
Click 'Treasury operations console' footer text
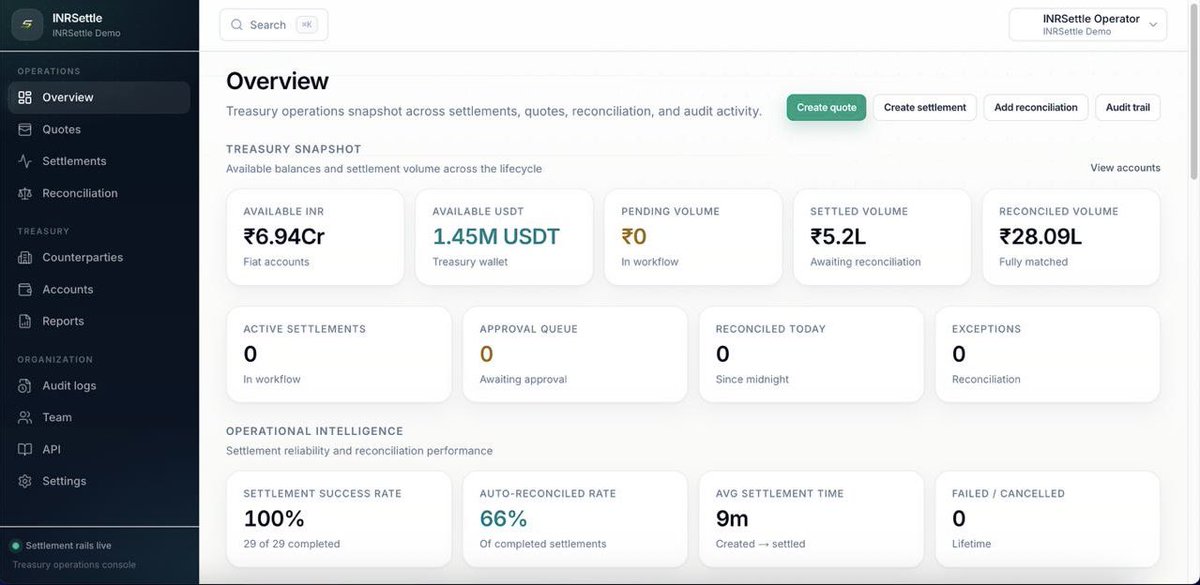tap(74, 565)
